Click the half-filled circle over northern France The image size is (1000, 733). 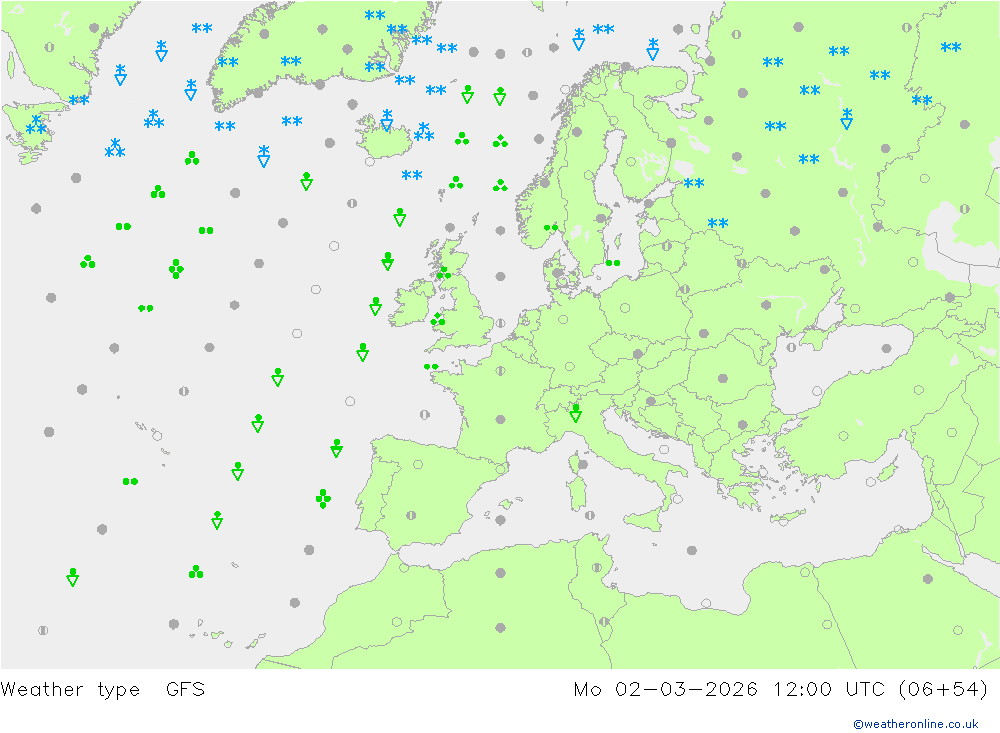tap(501, 370)
